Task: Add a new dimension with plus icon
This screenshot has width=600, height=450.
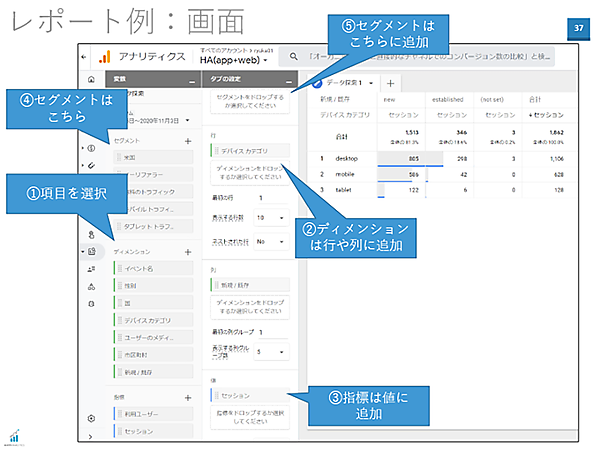Action: click(x=188, y=253)
